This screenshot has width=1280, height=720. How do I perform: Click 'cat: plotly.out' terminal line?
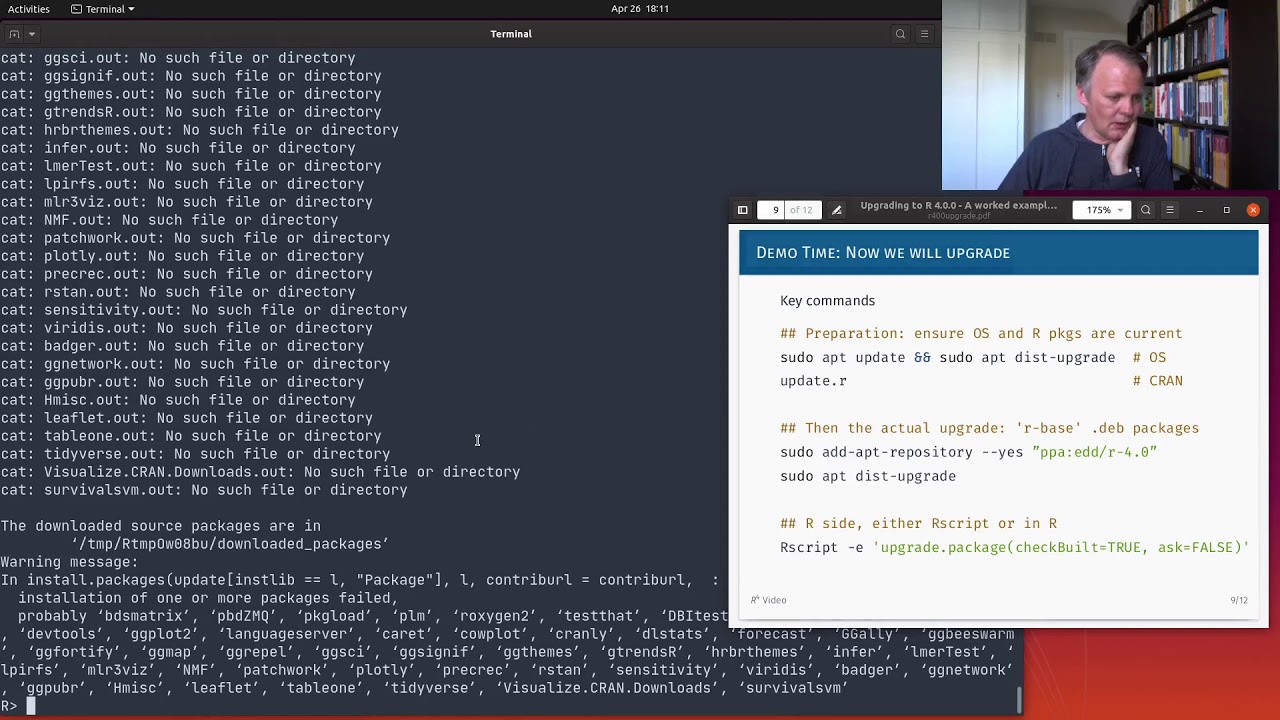[x=182, y=256]
